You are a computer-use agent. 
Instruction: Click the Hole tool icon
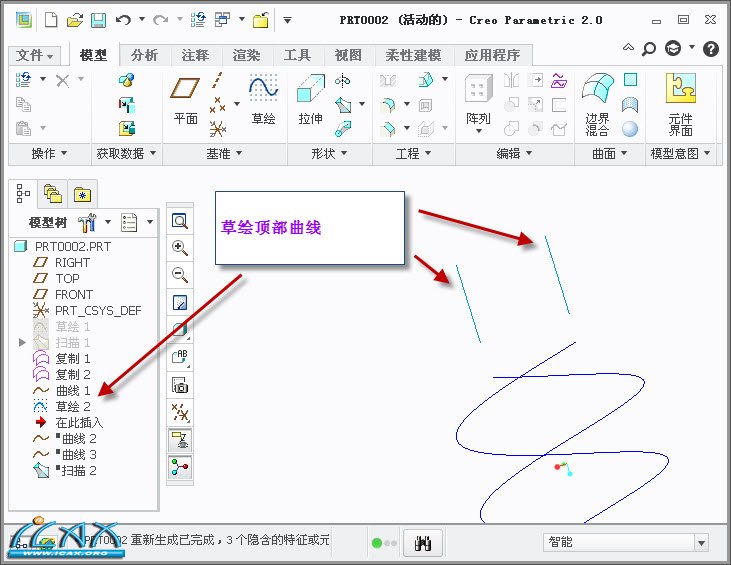[x=387, y=81]
